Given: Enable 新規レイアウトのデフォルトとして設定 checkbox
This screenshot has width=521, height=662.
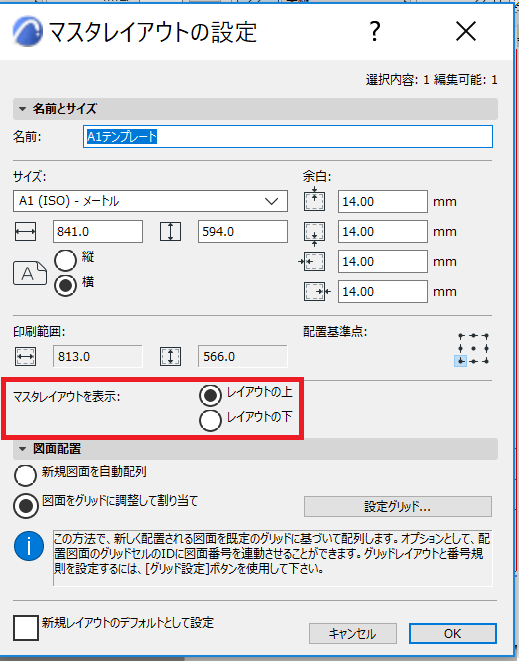Looking at the screenshot, I should point(26,628).
